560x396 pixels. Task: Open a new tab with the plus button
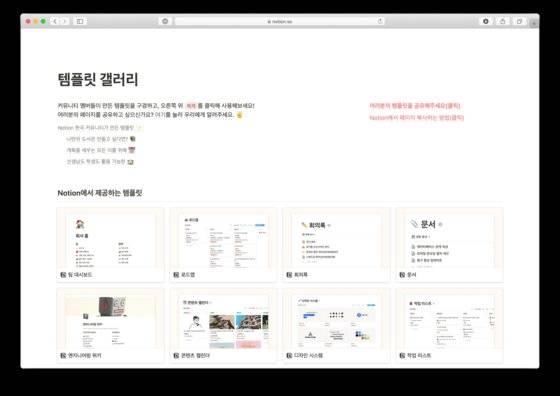point(534,23)
